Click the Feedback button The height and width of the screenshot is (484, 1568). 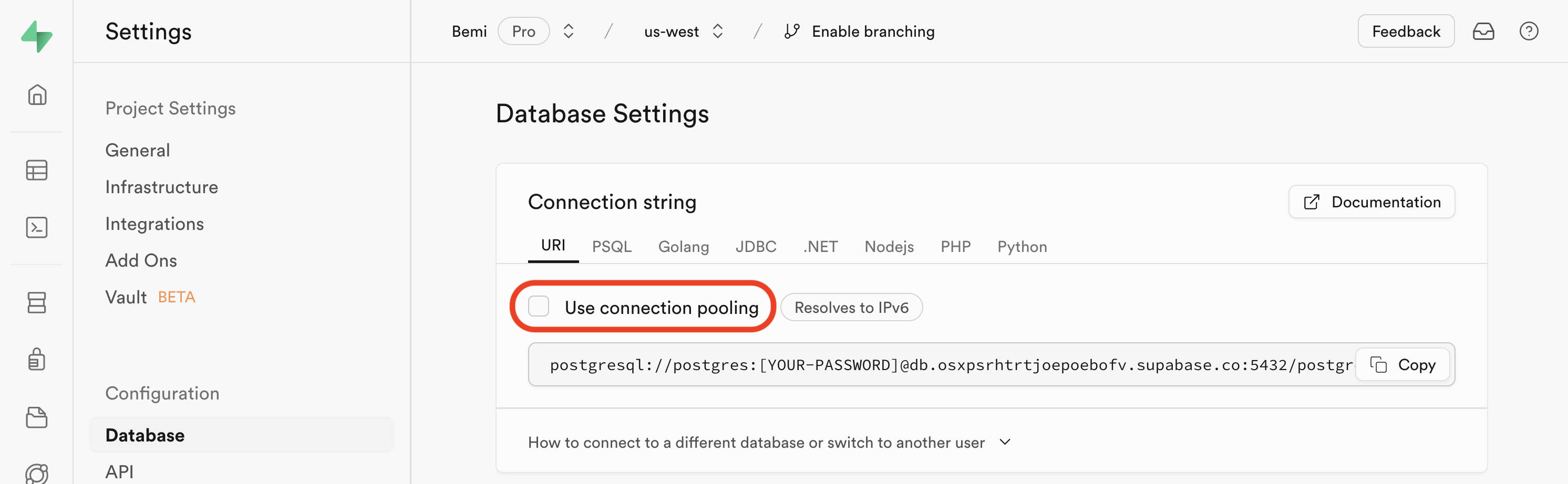pyautogui.click(x=1406, y=31)
